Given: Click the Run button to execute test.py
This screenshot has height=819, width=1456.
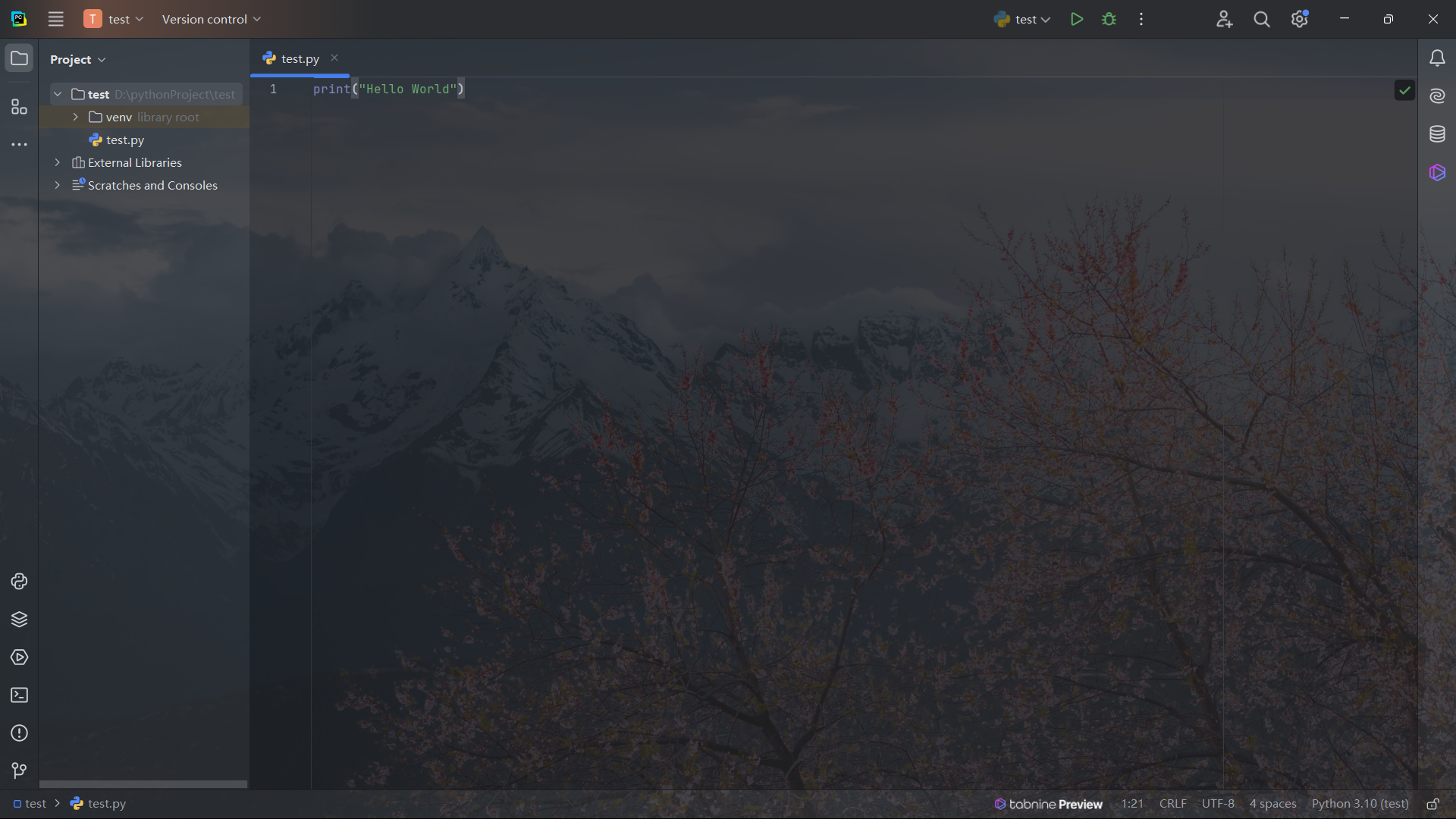Looking at the screenshot, I should point(1076,19).
